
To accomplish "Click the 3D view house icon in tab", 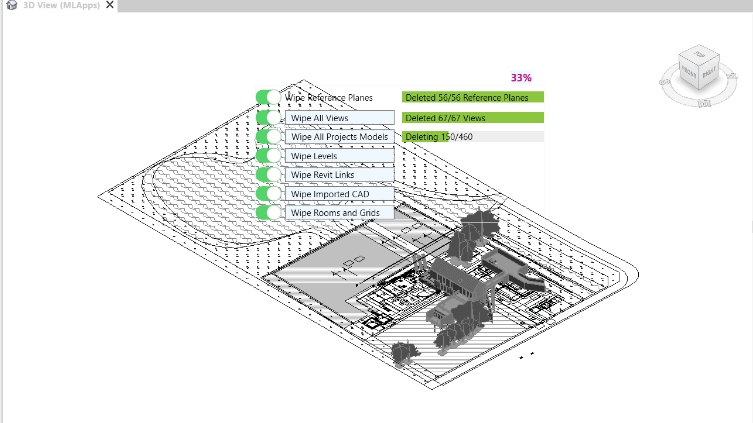I will (12, 6).
